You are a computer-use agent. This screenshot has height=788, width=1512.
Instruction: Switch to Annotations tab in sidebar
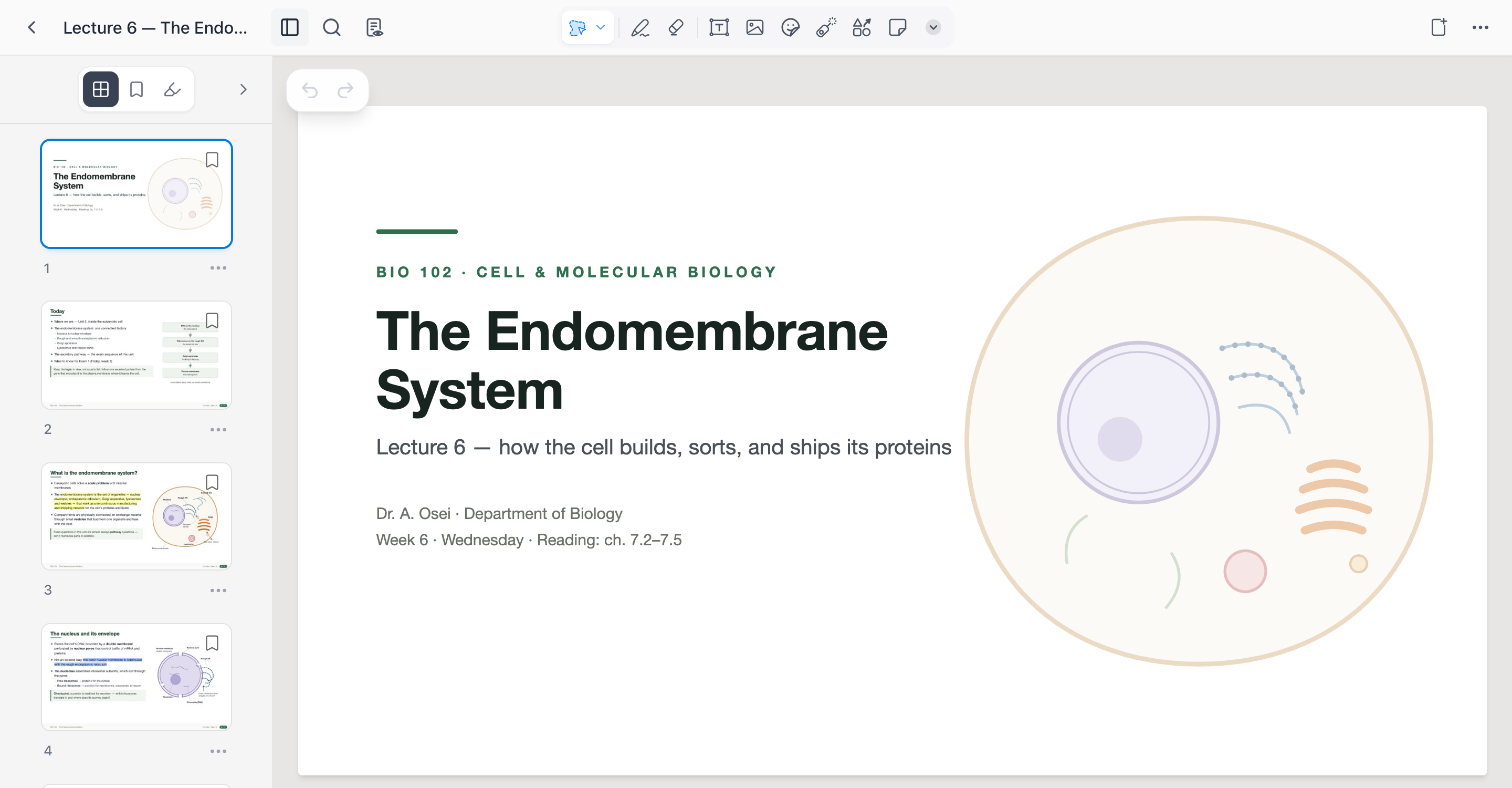pyautogui.click(x=172, y=89)
